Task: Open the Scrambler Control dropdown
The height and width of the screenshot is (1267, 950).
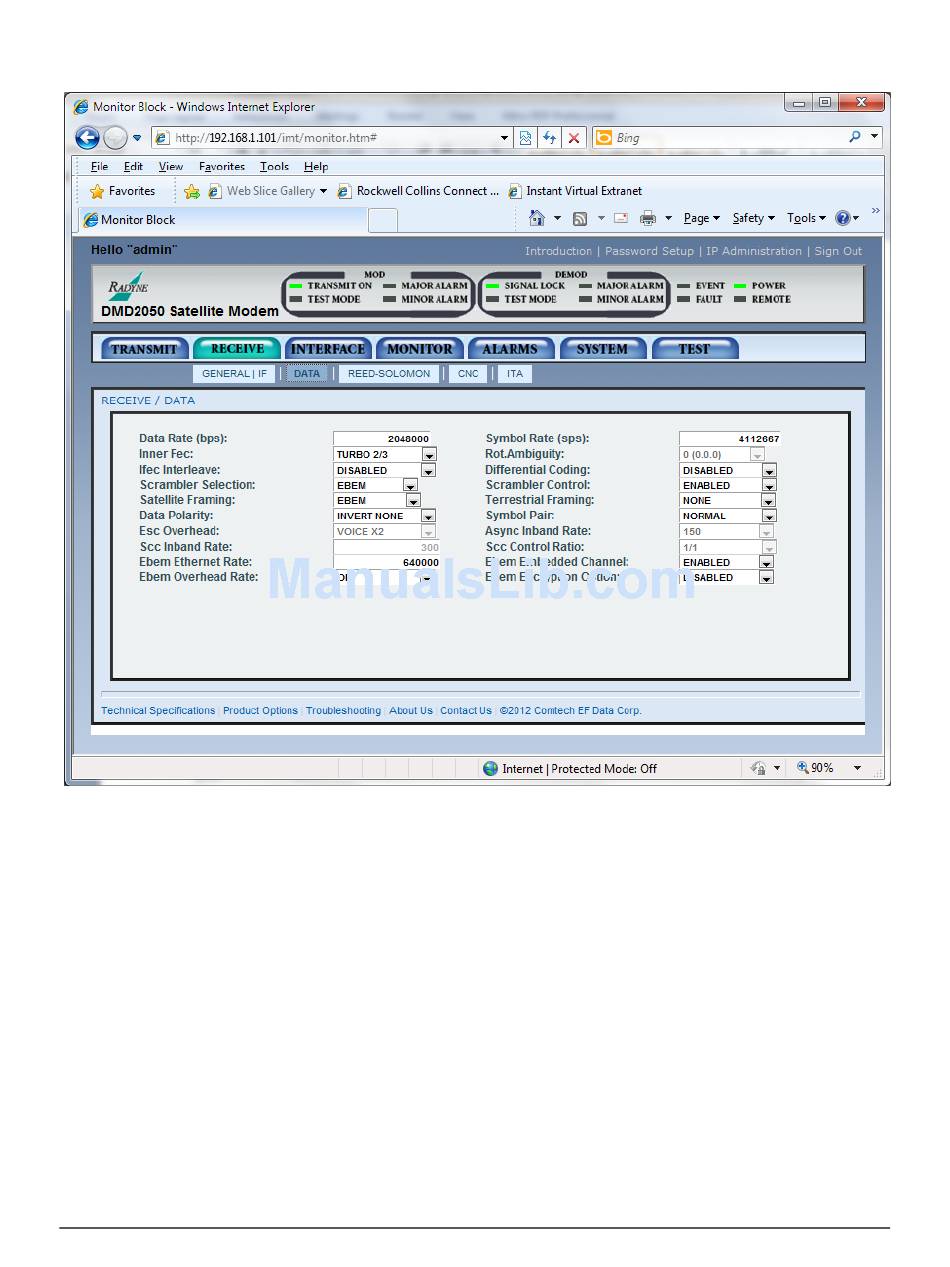Action: (769, 485)
